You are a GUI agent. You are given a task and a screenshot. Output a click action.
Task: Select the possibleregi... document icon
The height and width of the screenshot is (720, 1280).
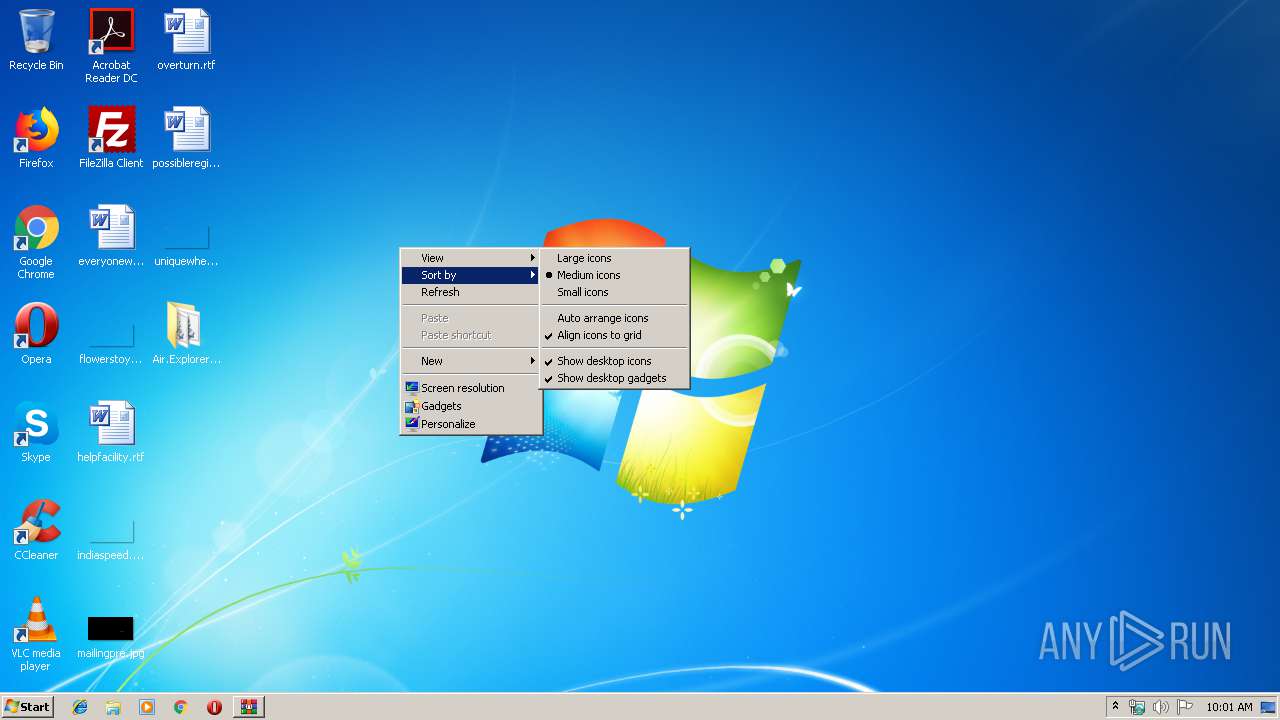[186, 138]
